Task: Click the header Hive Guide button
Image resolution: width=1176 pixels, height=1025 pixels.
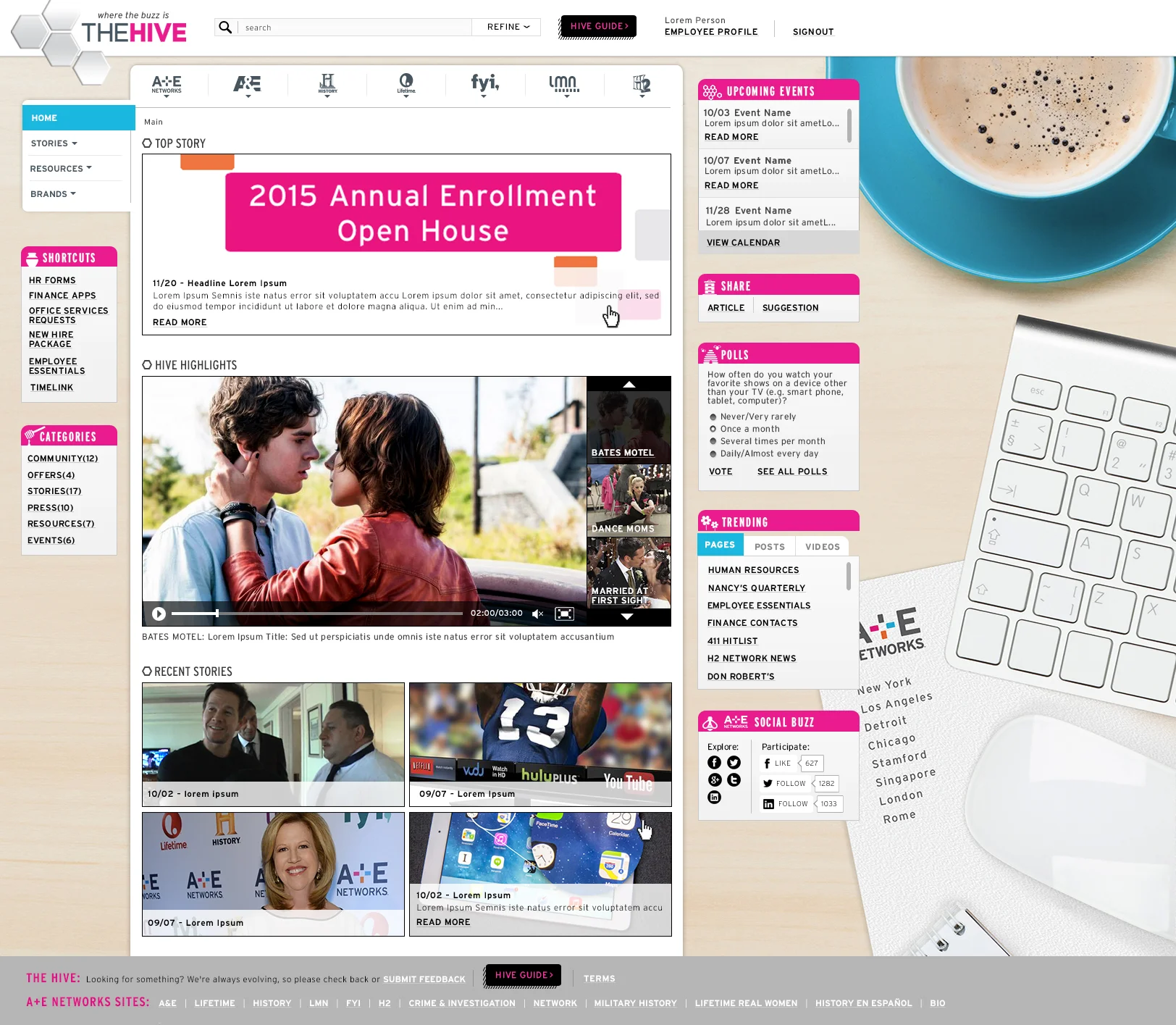Action: pos(599,26)
